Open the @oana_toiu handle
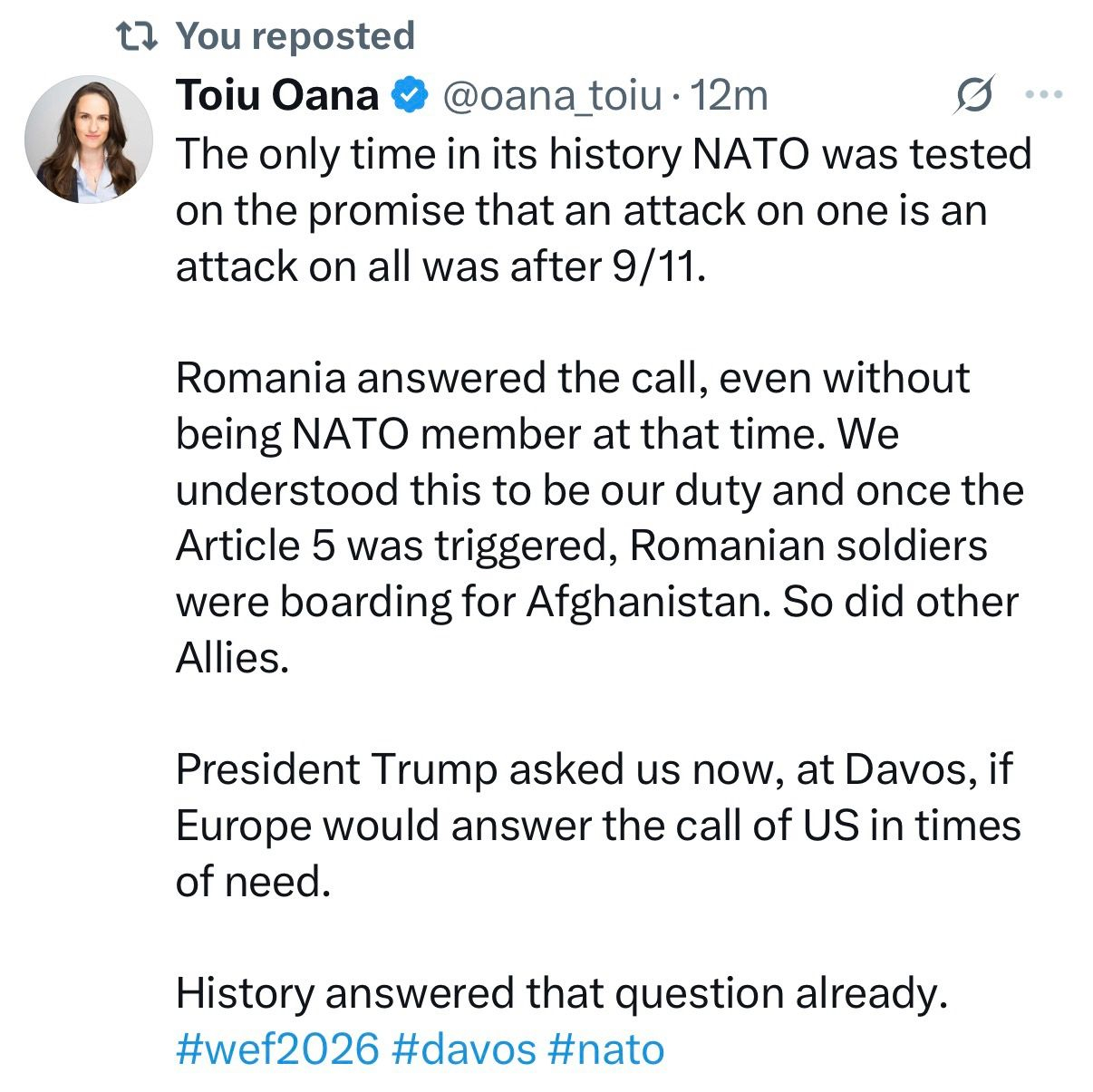1093x1092 pixels. (x=551, y=95)
